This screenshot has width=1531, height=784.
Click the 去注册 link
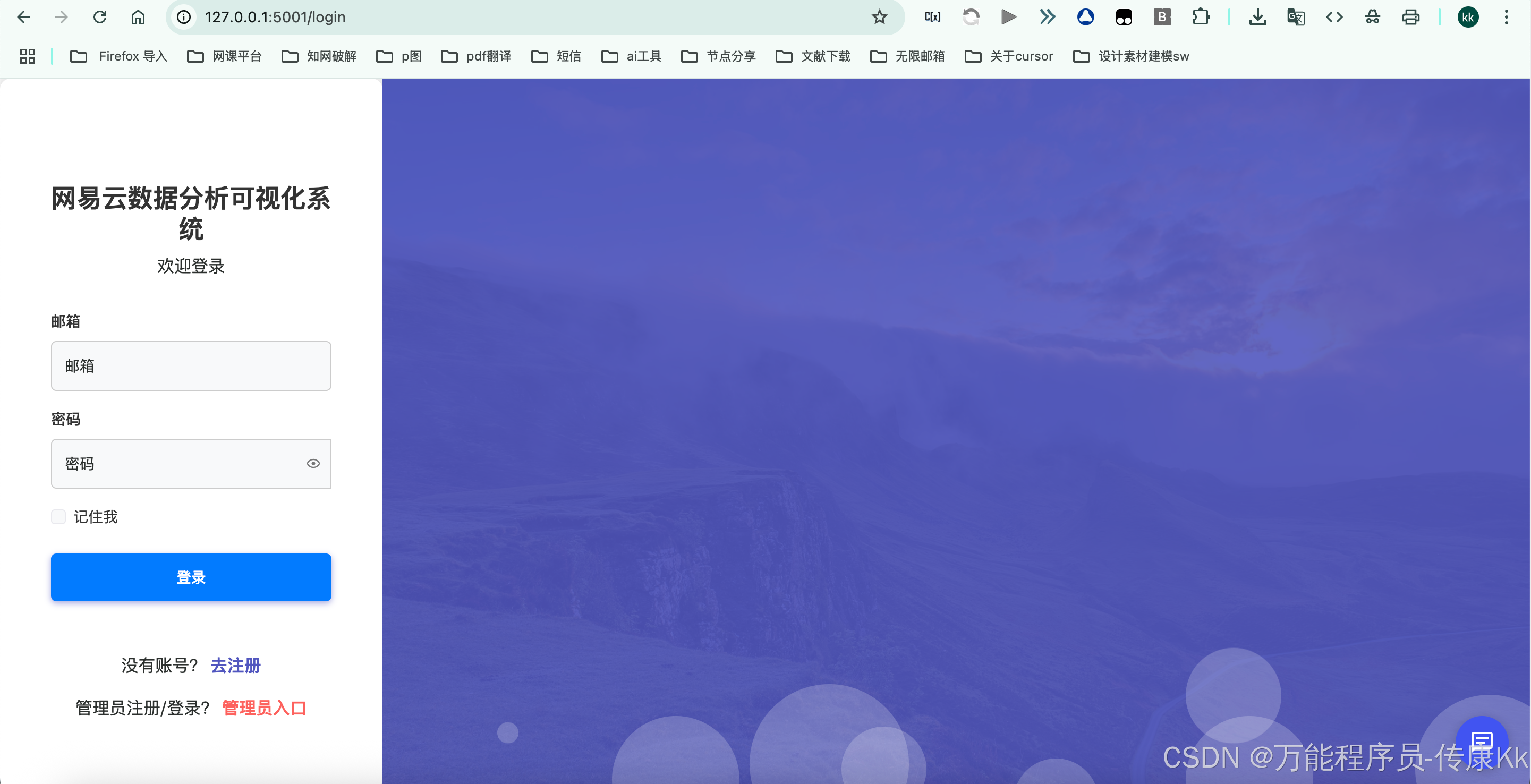pos(235,665)
